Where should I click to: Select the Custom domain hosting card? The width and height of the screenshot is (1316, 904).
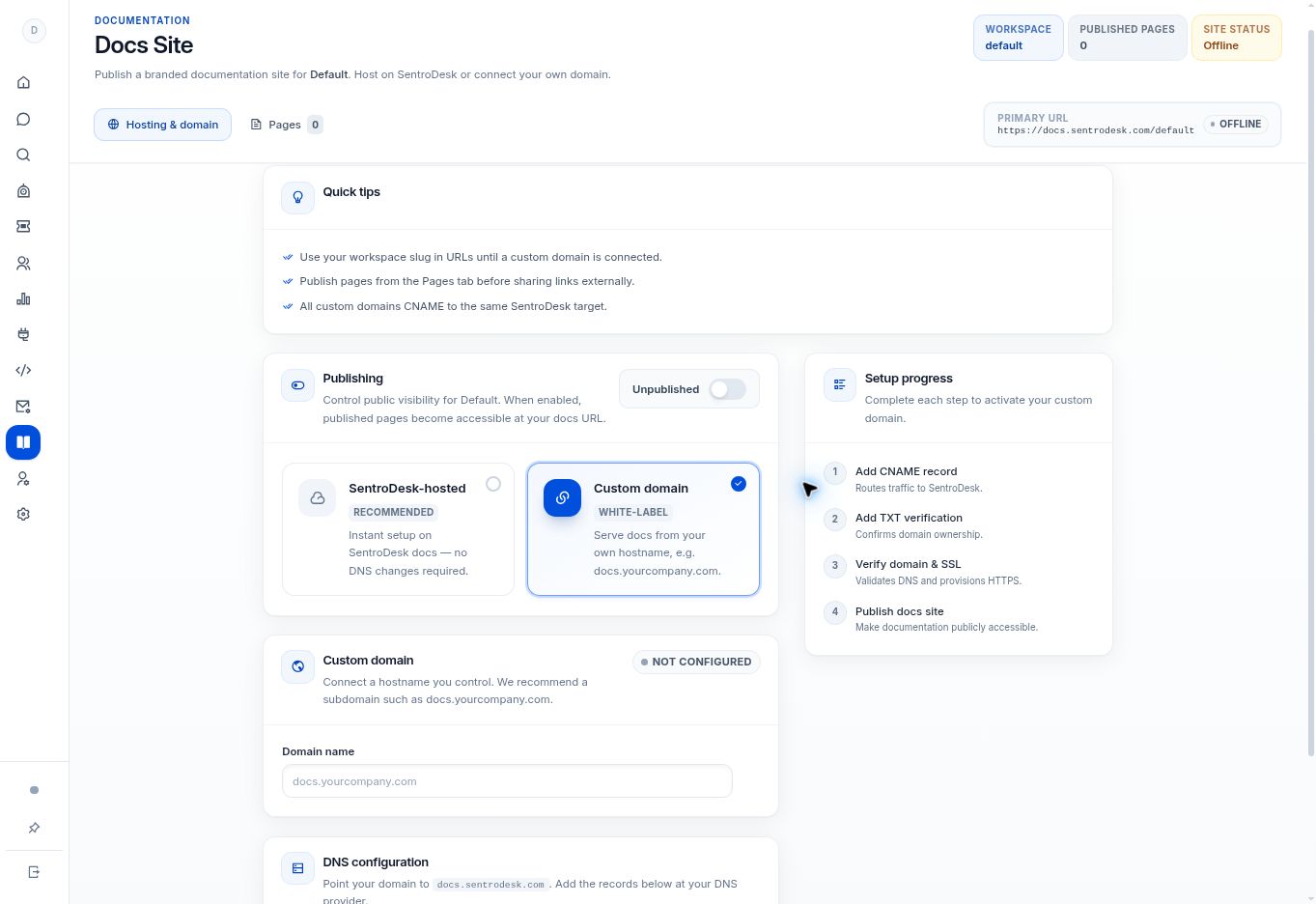coord(643,529)
